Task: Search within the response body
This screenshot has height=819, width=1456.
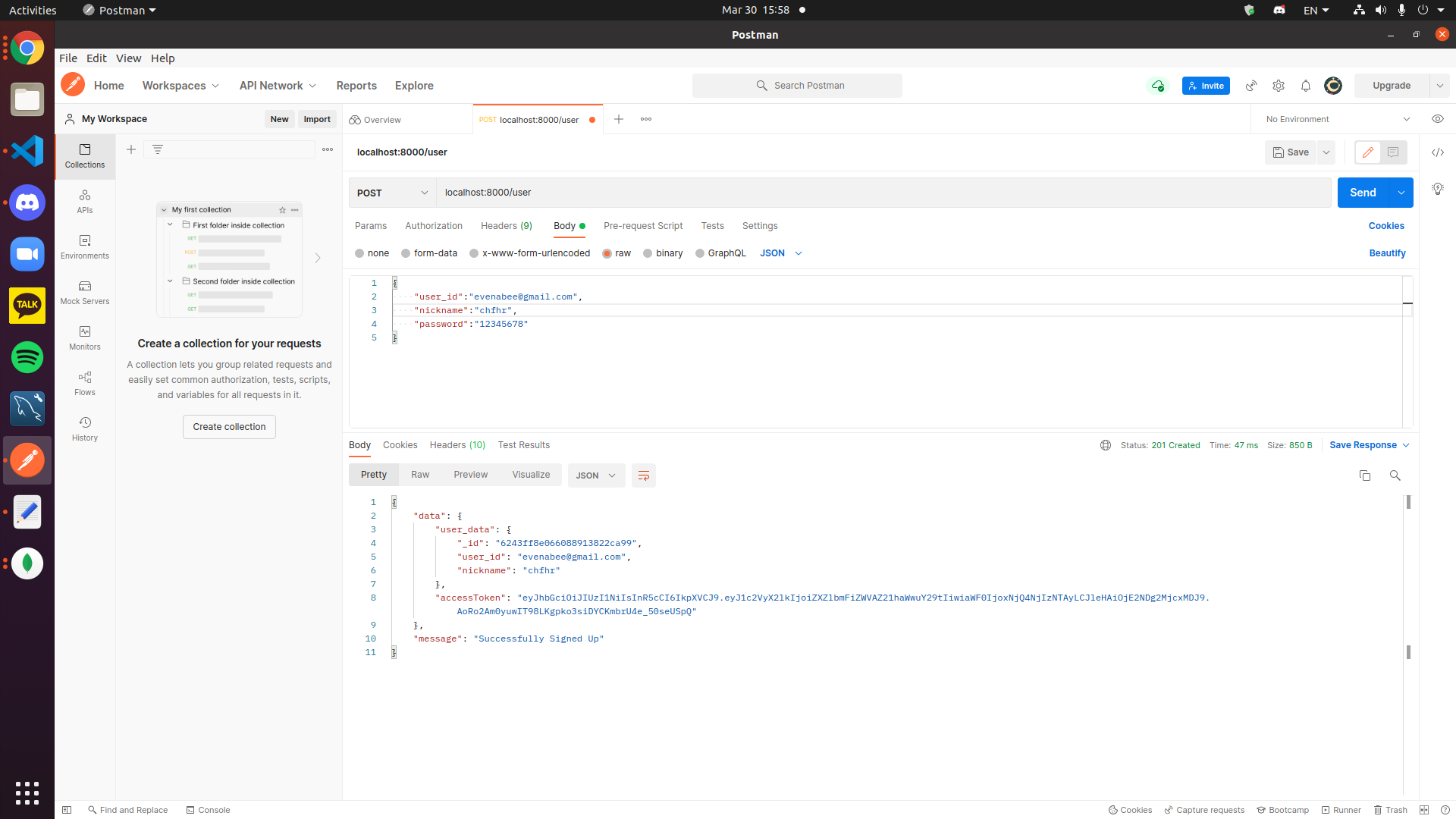Action: point(1395,475)
